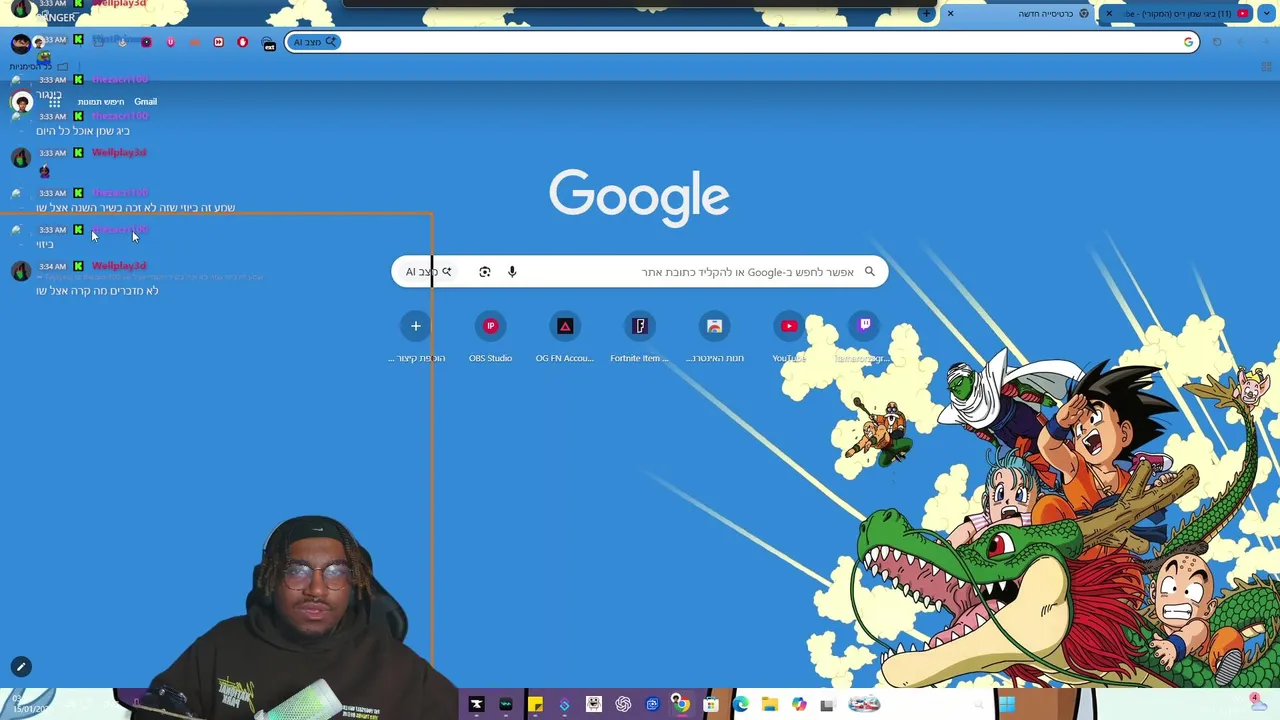
Task: Open the Google account avatar
Action: click(x=22, y=102)
